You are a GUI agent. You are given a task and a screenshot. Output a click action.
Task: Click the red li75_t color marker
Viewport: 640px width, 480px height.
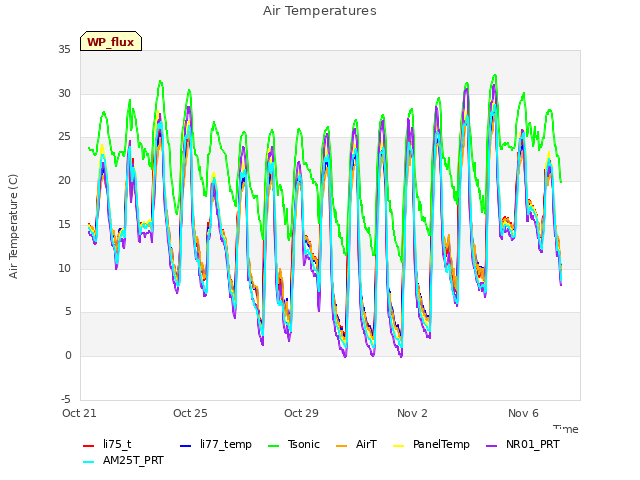click(x=88, y=446)
